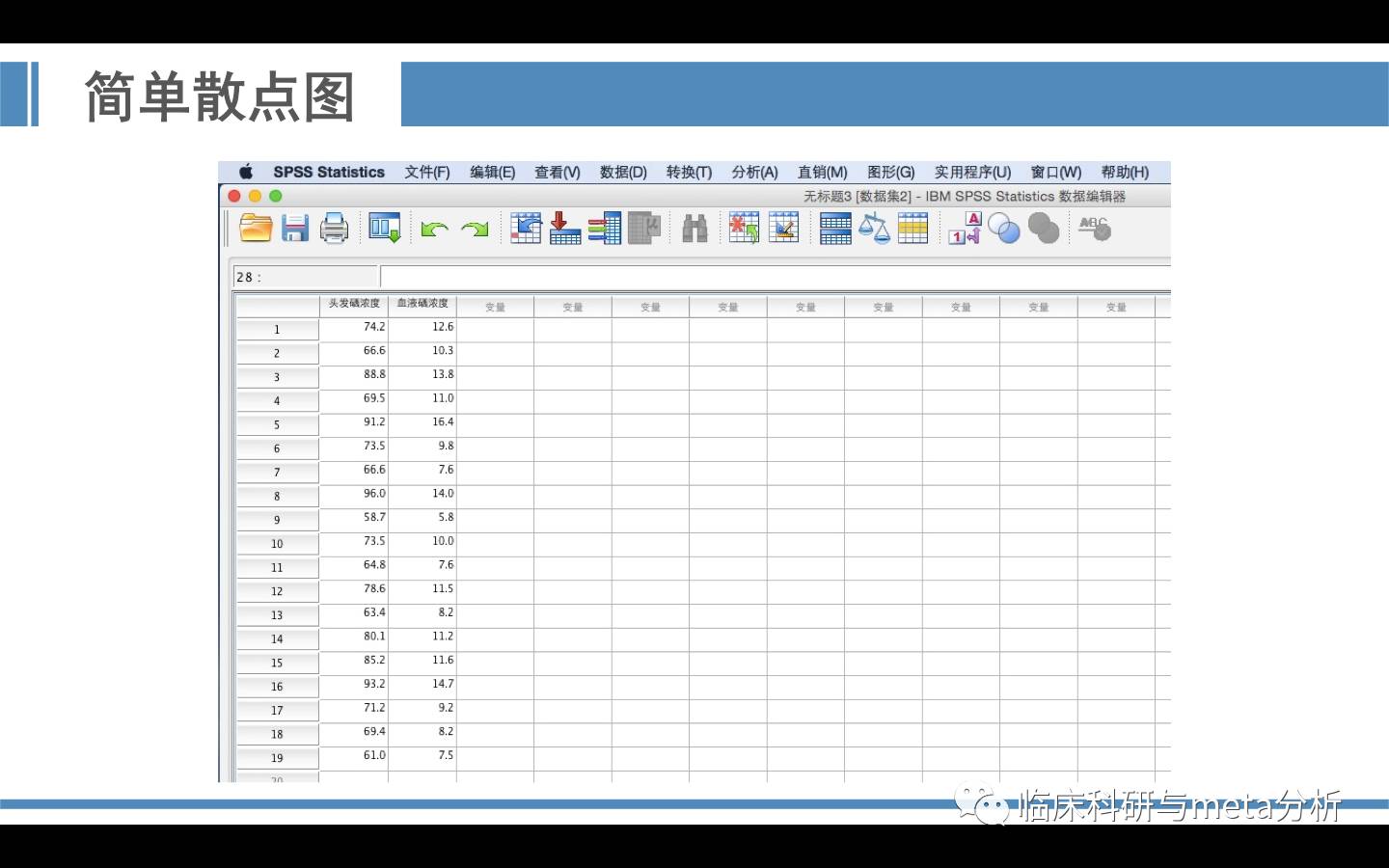1389x868 pixels.
Task: Click the cell with value 96.0
Action: [354, 495]
